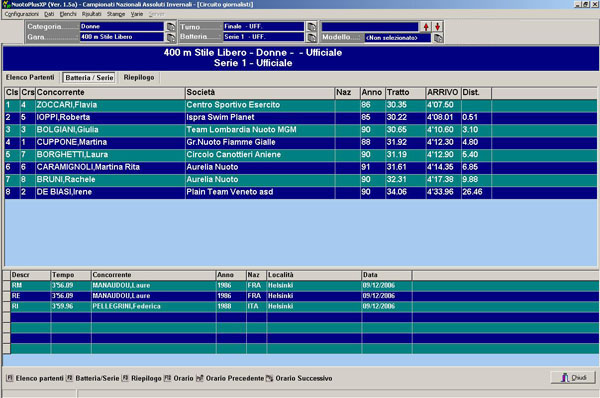600x398 pixels.
Task: Open the Stampe menu
Action: [116, 14]
